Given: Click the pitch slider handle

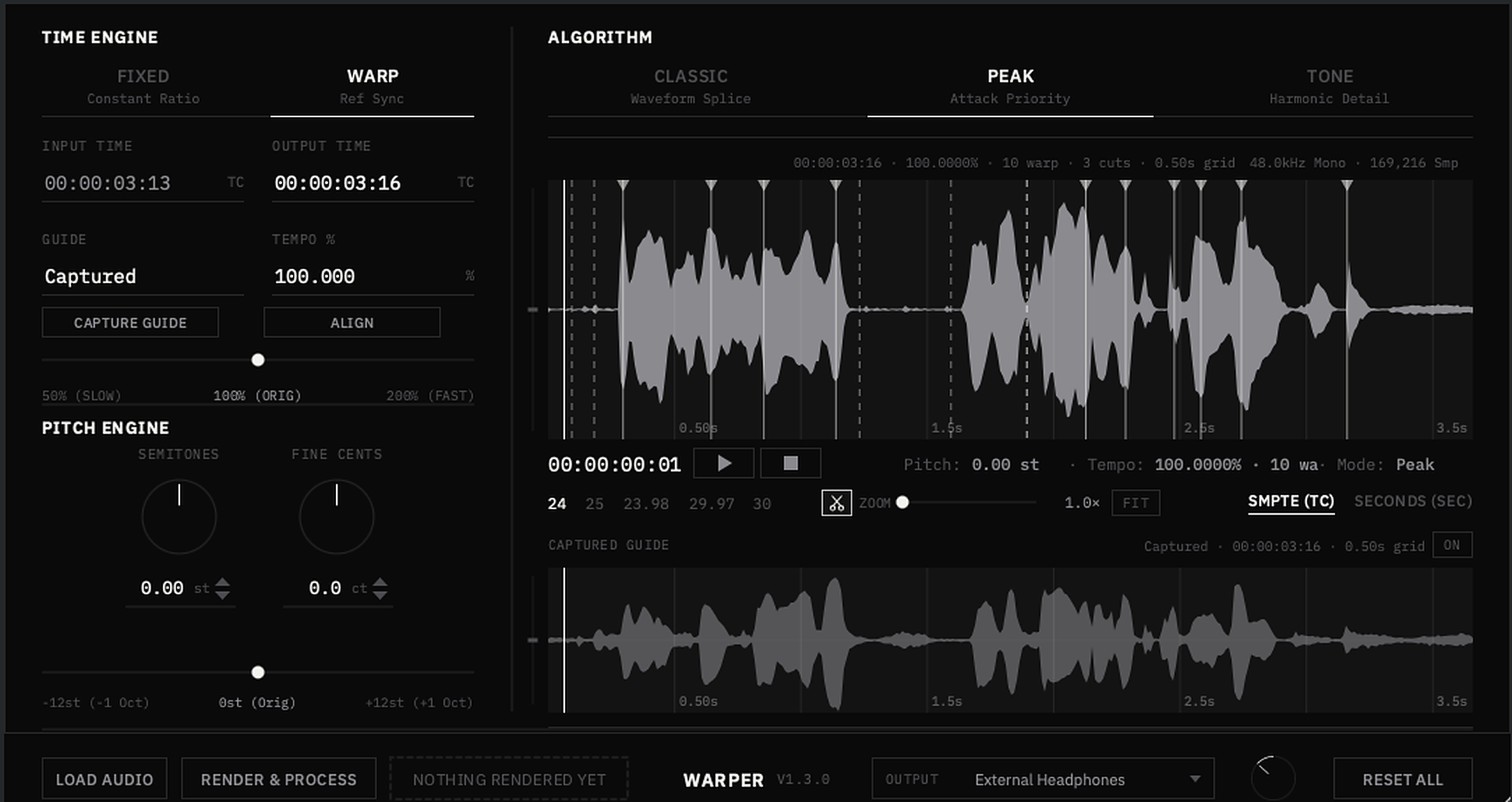Looking at the screenshot, I should (x=258, y=672).
